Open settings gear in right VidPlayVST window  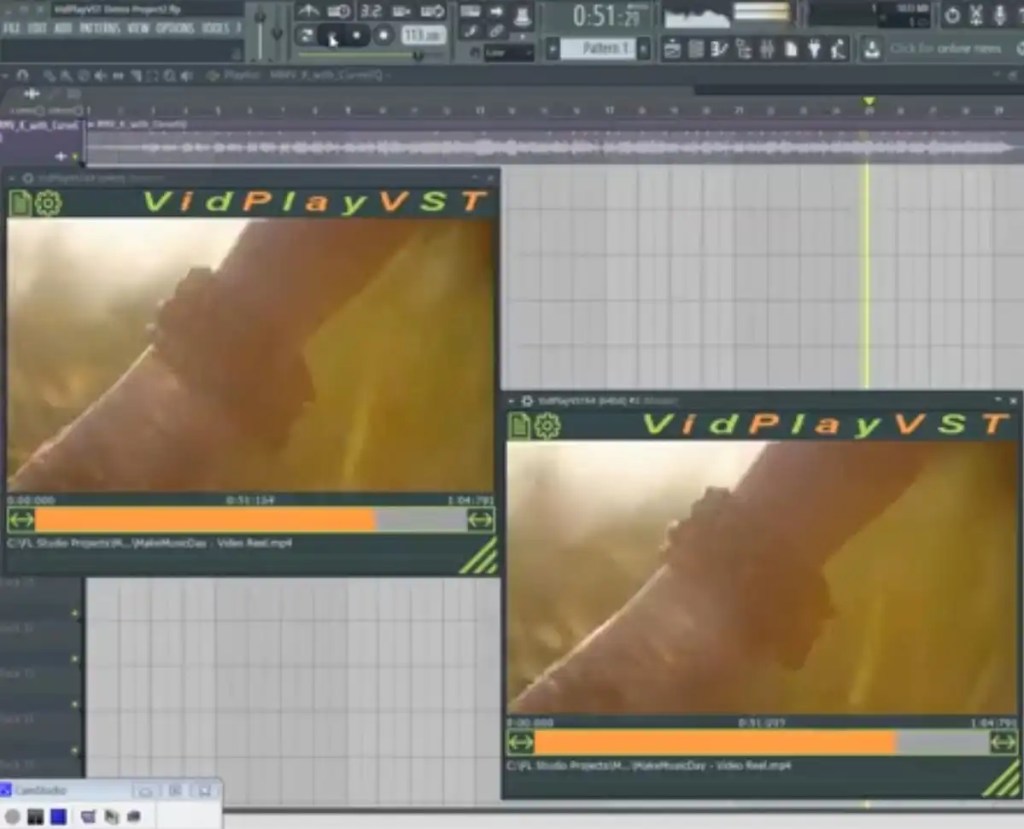point(547,426)
